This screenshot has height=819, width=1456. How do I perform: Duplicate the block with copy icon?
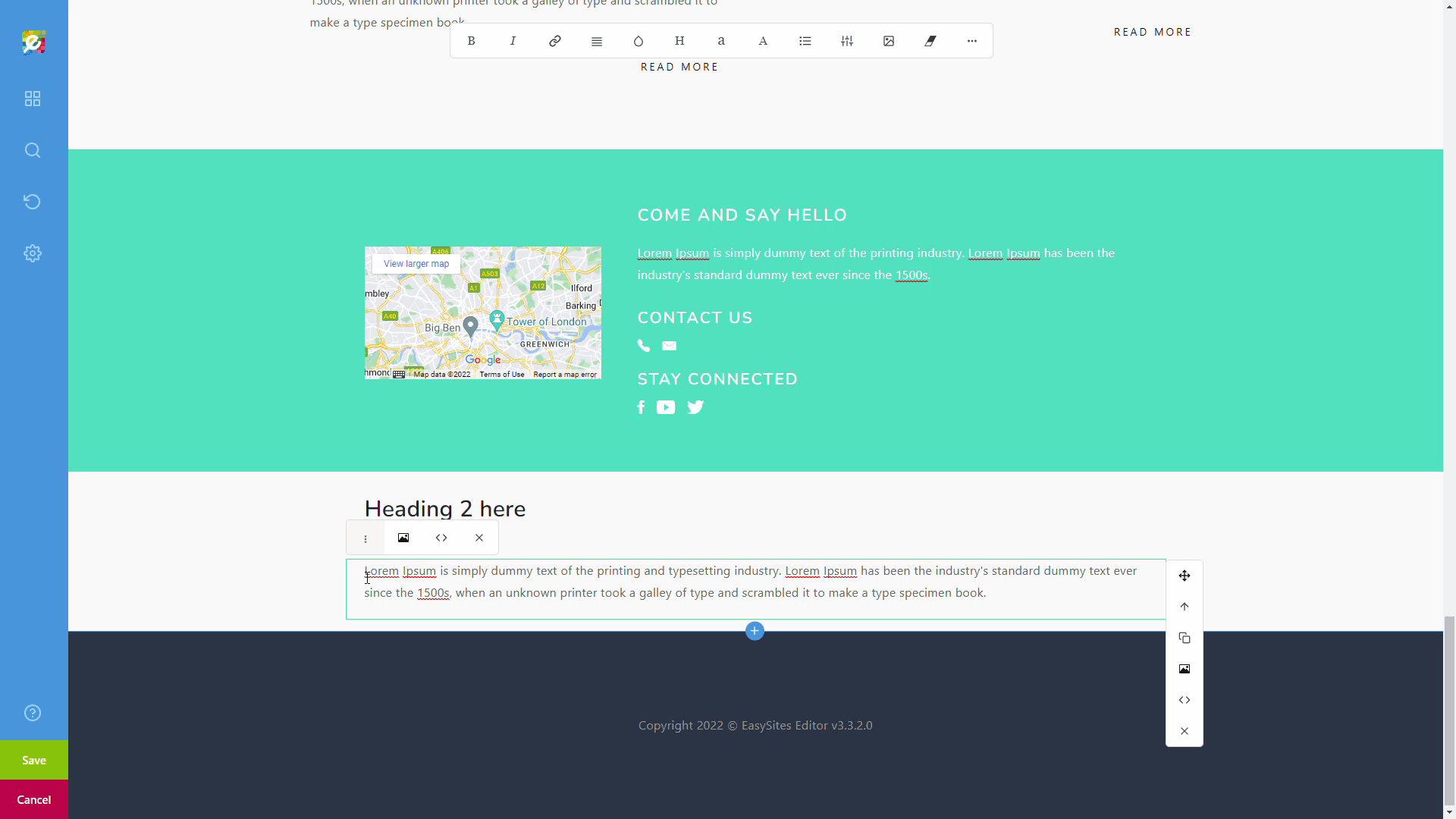[x=1185, y=638]
